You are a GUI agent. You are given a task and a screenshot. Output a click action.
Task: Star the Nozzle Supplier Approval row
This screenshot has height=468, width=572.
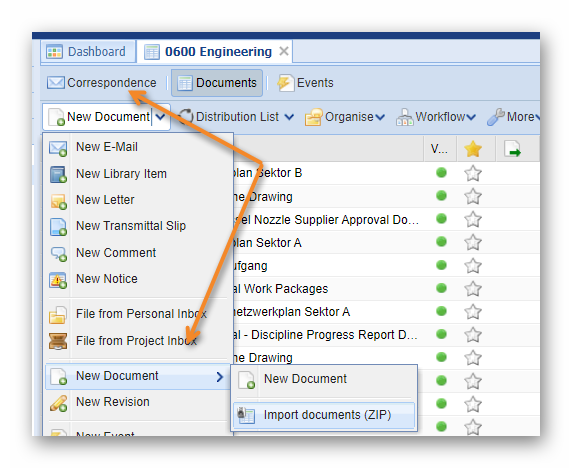click(x=473, y=220)
